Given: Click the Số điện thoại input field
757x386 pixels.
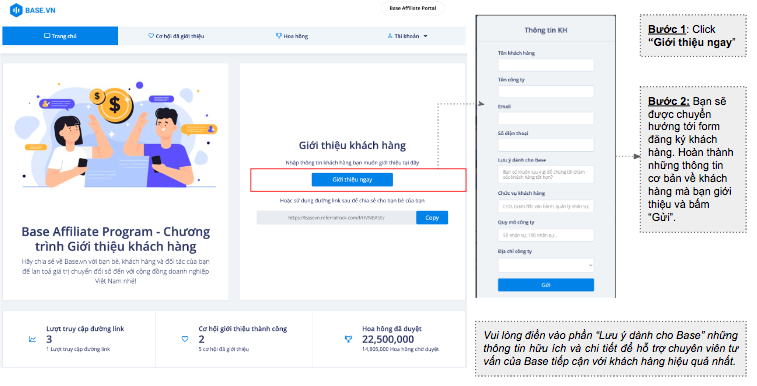Looking at the screenshot, I should [x=546, y=145].
